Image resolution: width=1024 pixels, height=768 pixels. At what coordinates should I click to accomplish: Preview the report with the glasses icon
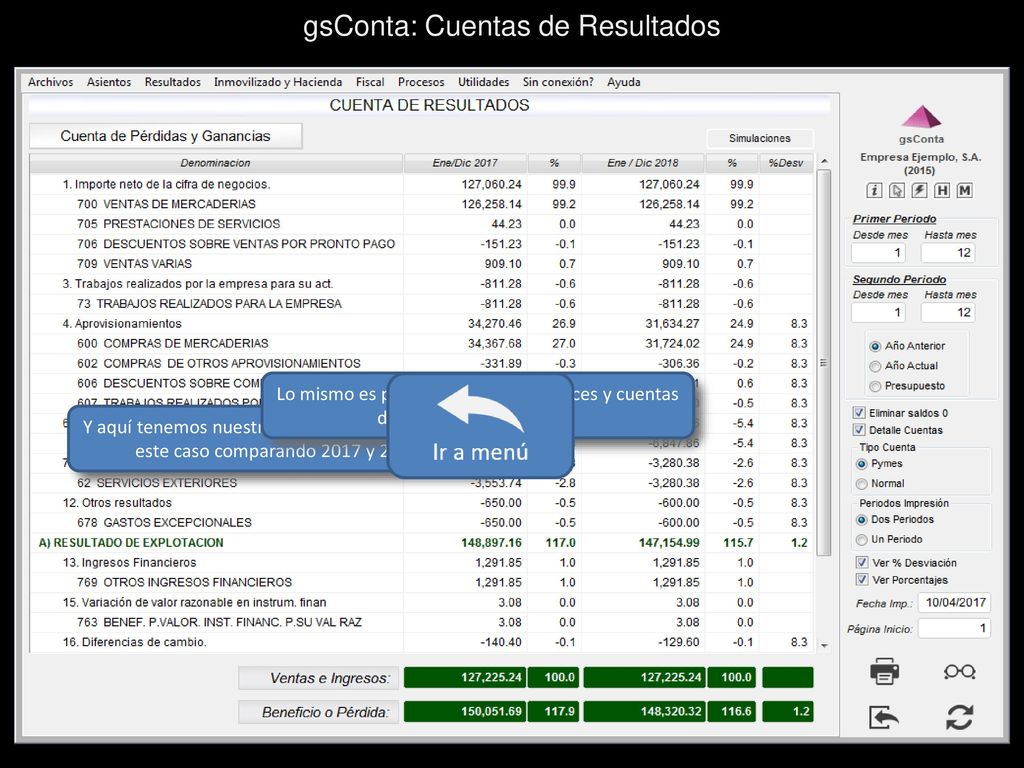click(x=959, y=671)
